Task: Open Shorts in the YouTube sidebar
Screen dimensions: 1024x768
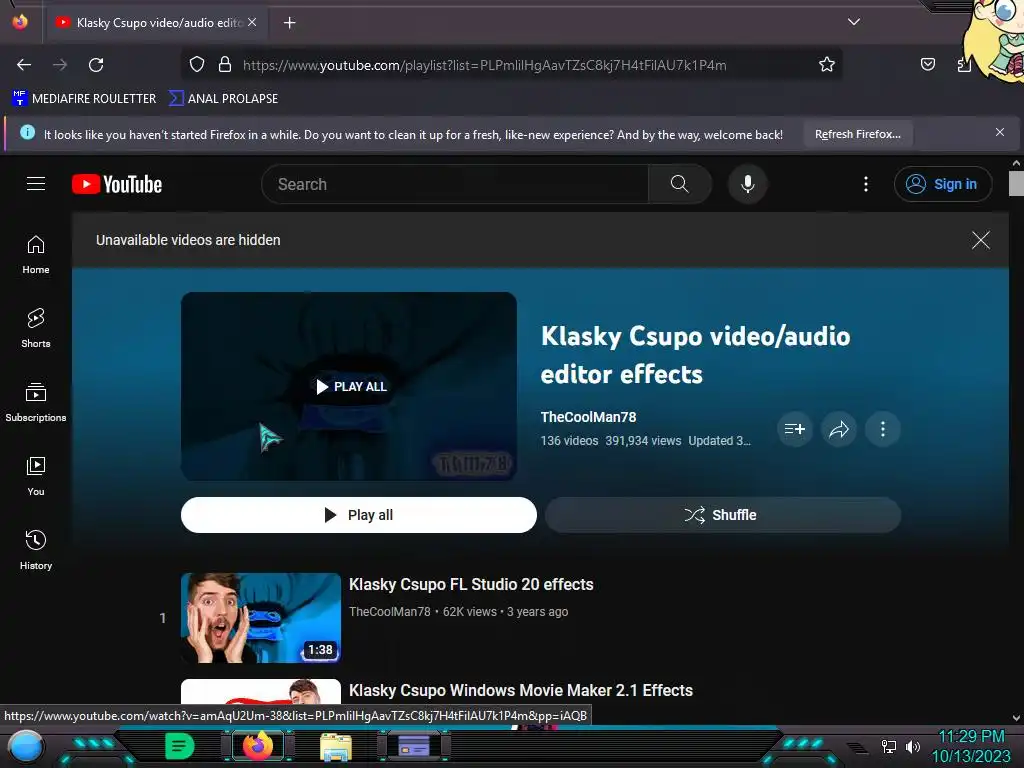Action: point(36,328)
